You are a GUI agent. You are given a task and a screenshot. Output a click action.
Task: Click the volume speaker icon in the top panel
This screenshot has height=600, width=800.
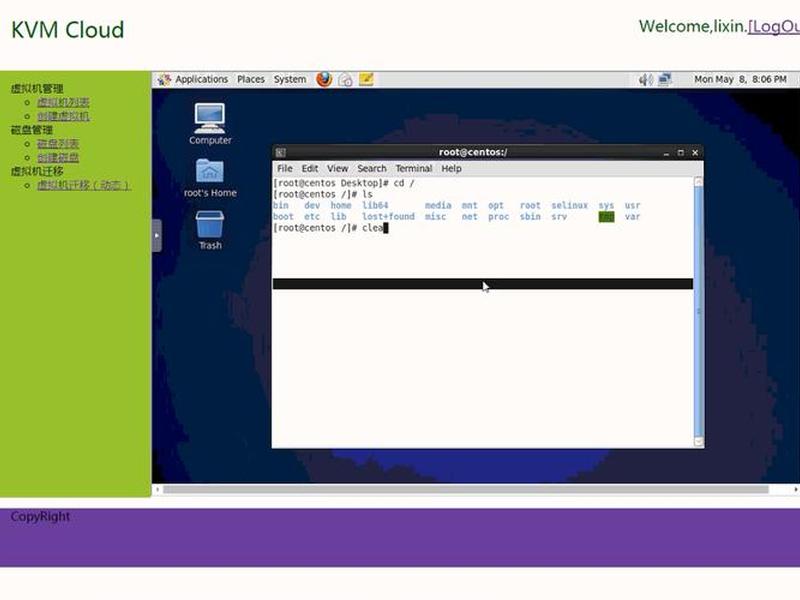pyautogui.click(x=645, y=79)
